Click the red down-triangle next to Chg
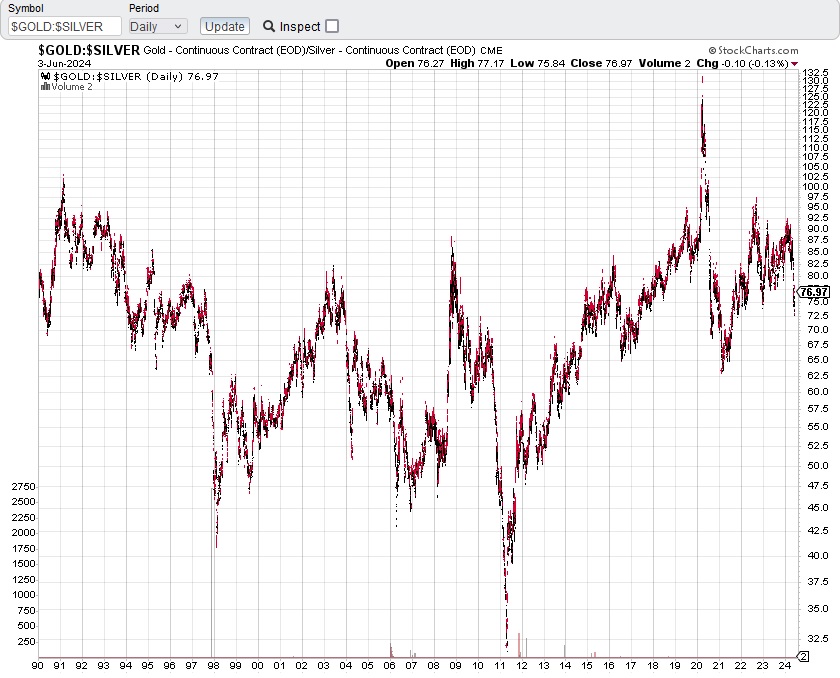This screenshot has height=678, width=840. coord(794,63)
